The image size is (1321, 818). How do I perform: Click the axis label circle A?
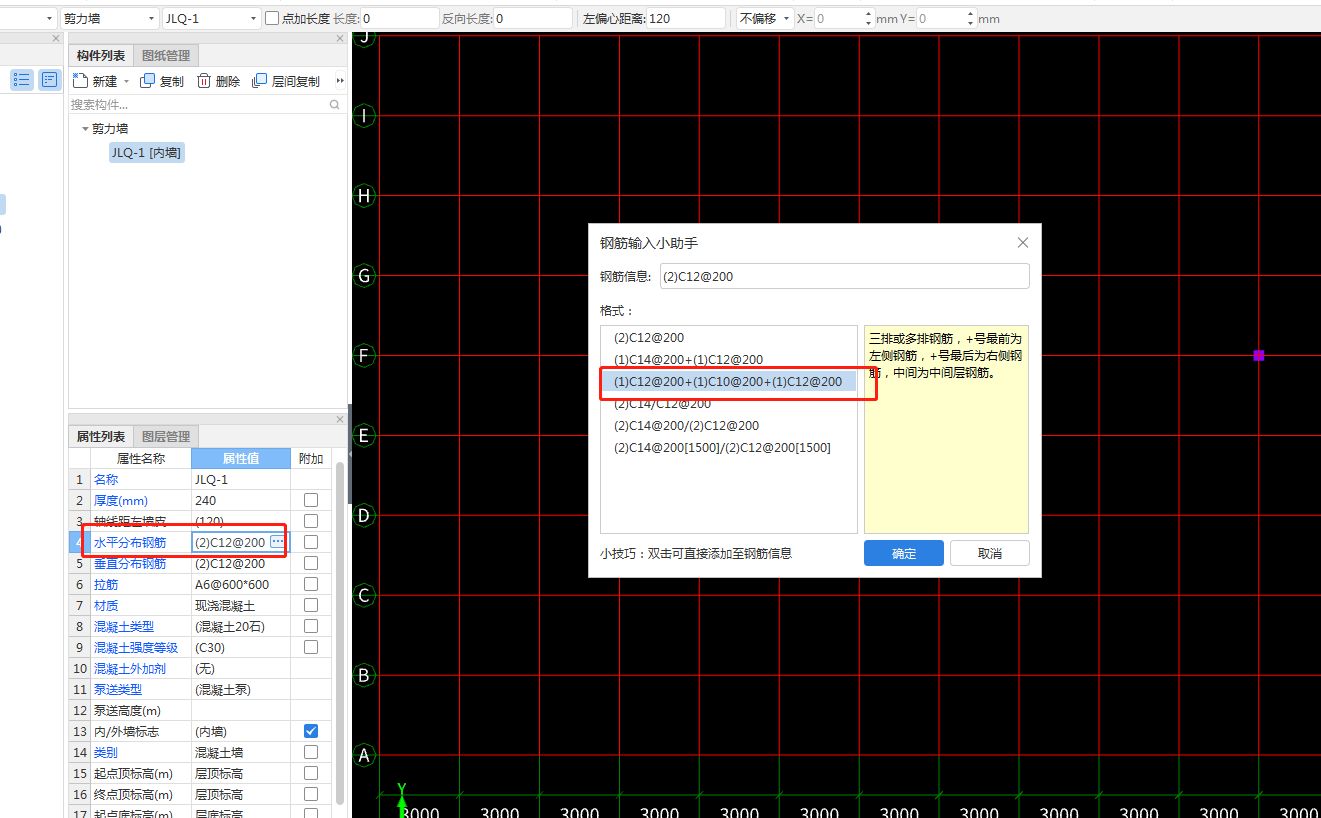(364, 755)
